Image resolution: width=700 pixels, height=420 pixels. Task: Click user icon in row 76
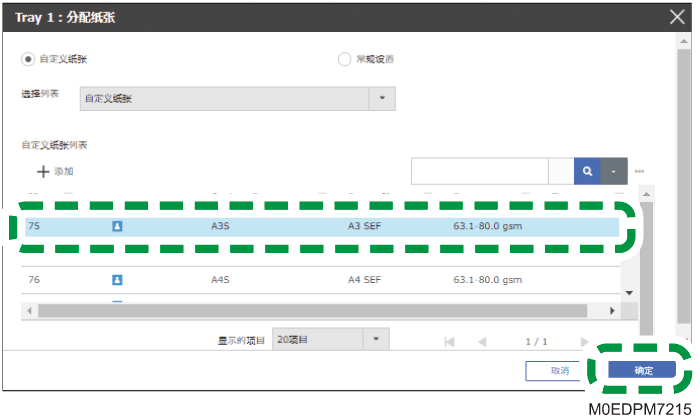117,280
